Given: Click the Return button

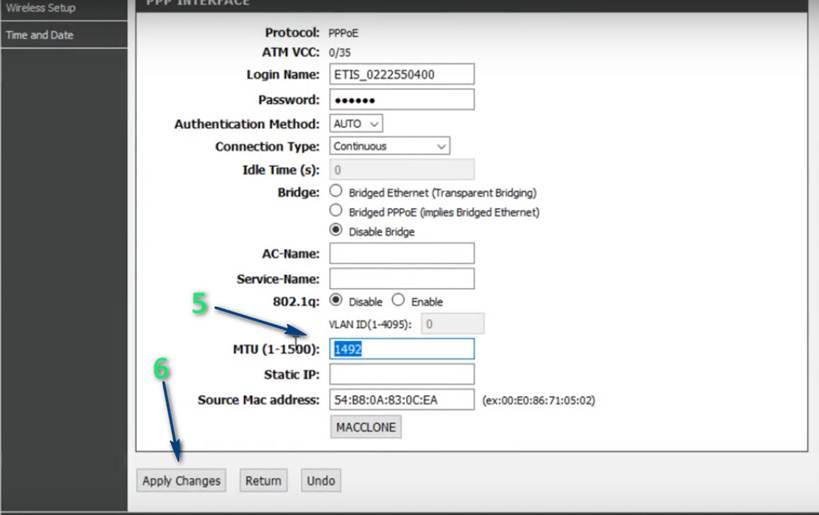Looking at the screenshot, I should coord(263,481).
